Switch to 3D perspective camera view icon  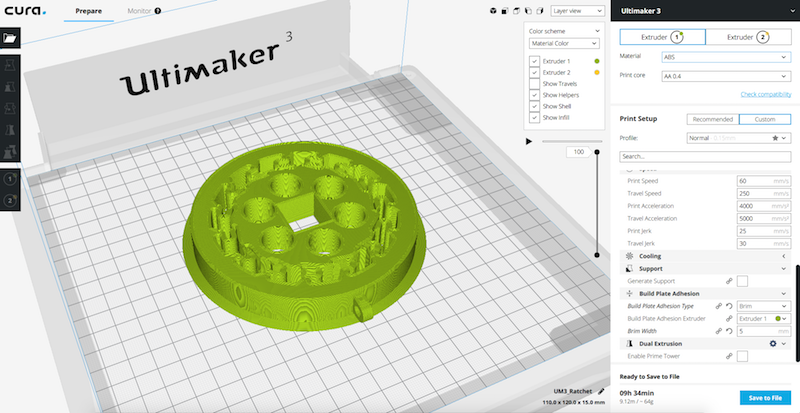(x=493, y=11)
